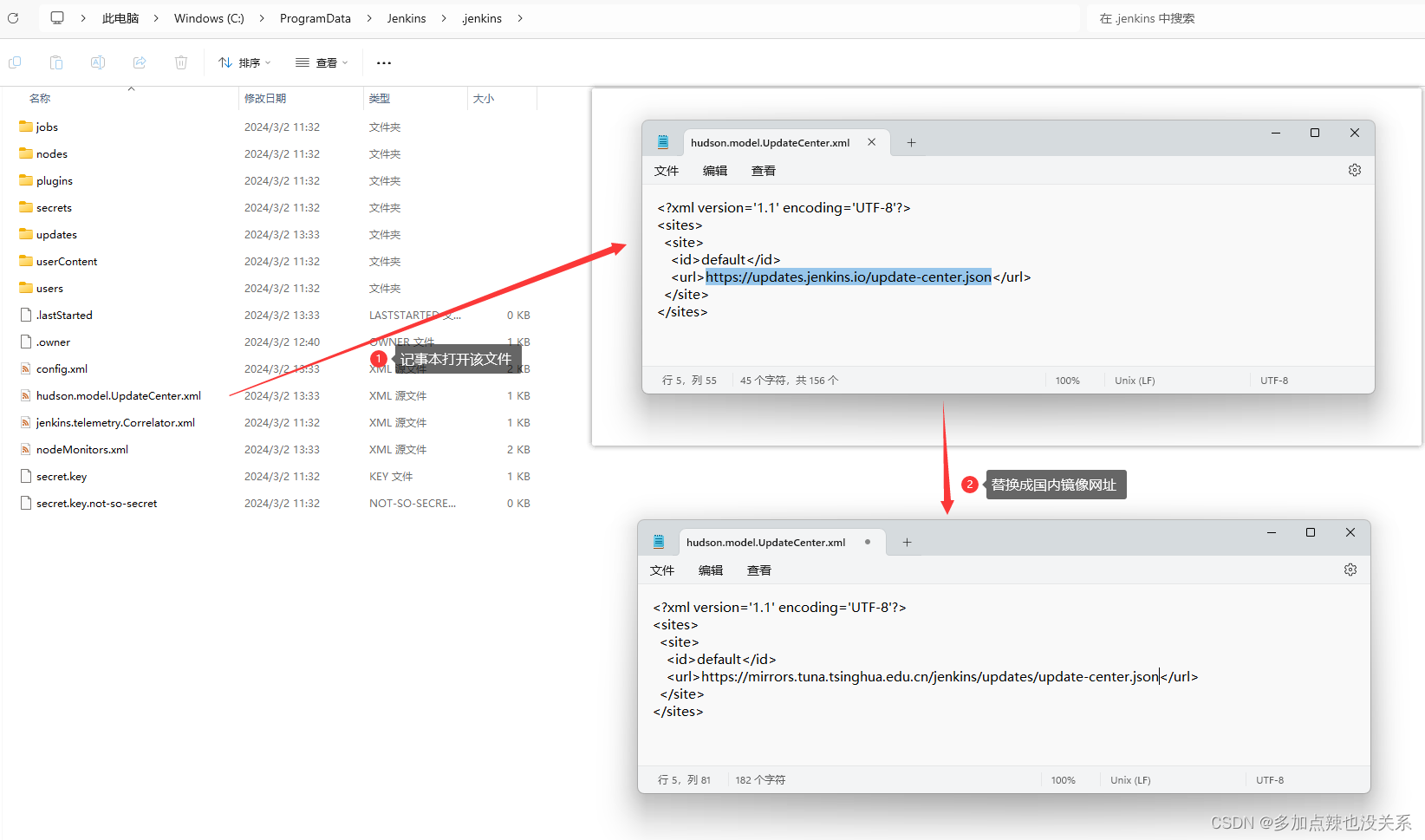Sort by the 类型 column header
The height and width of the screenshot is (840, 1425).
[380, 99]
